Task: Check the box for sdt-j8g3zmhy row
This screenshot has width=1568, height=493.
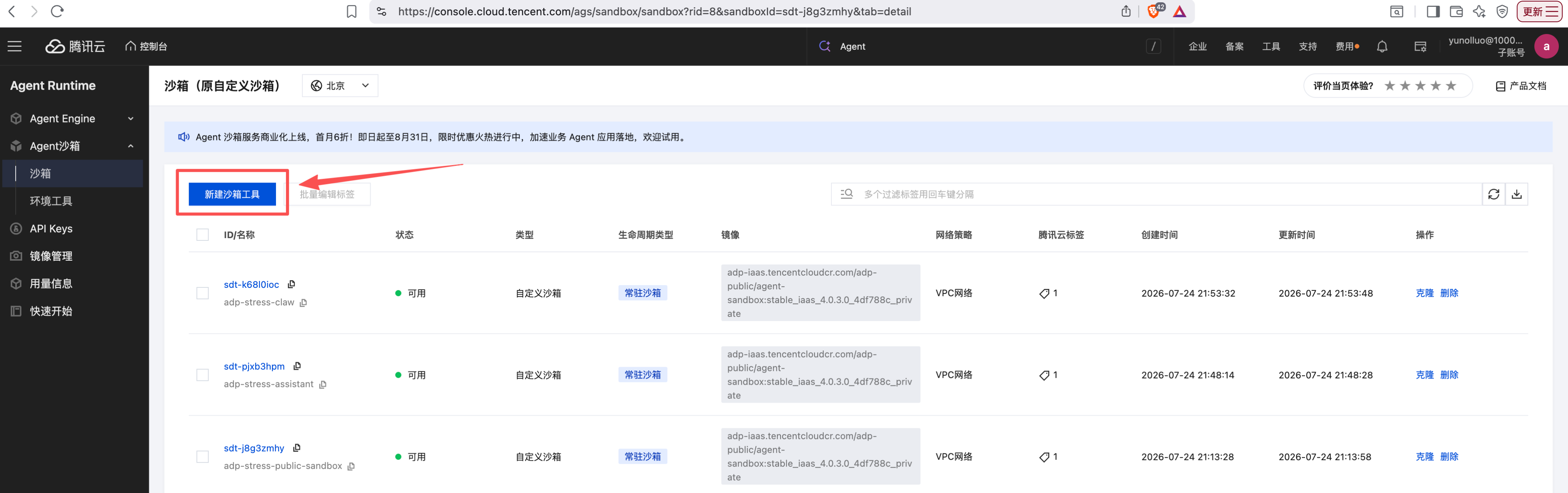Action: click(x=203, y=457)
